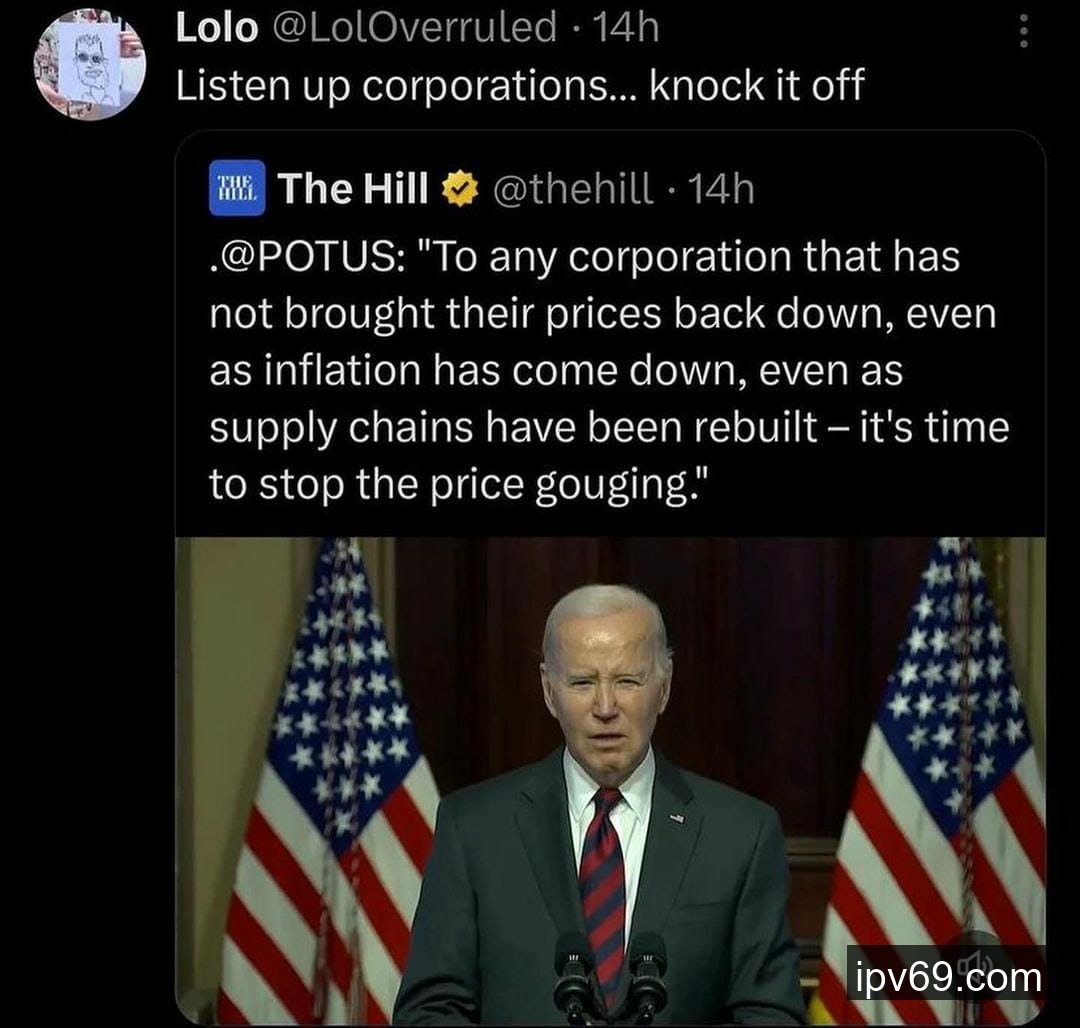Screen dimensions: 1080x1028
Task: Click the 'Listen up corporations' tweet text
Action: click(519, 86)
